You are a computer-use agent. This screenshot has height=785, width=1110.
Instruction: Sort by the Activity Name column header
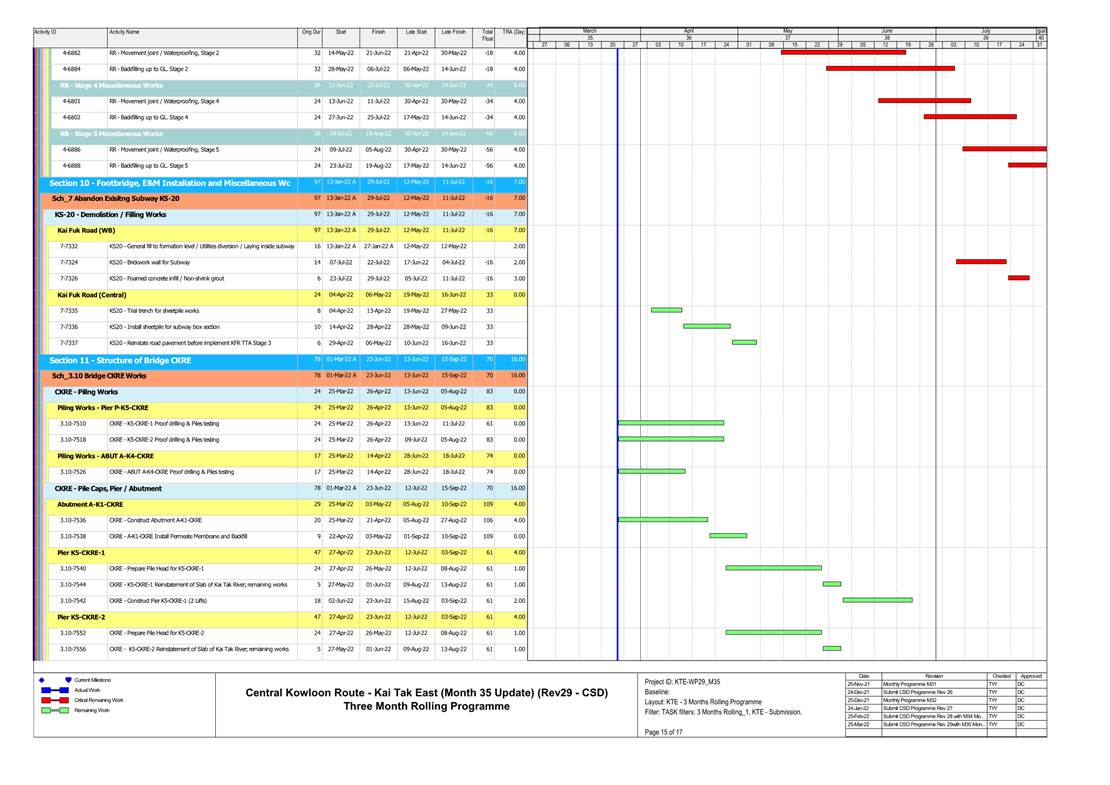point(124,33)
